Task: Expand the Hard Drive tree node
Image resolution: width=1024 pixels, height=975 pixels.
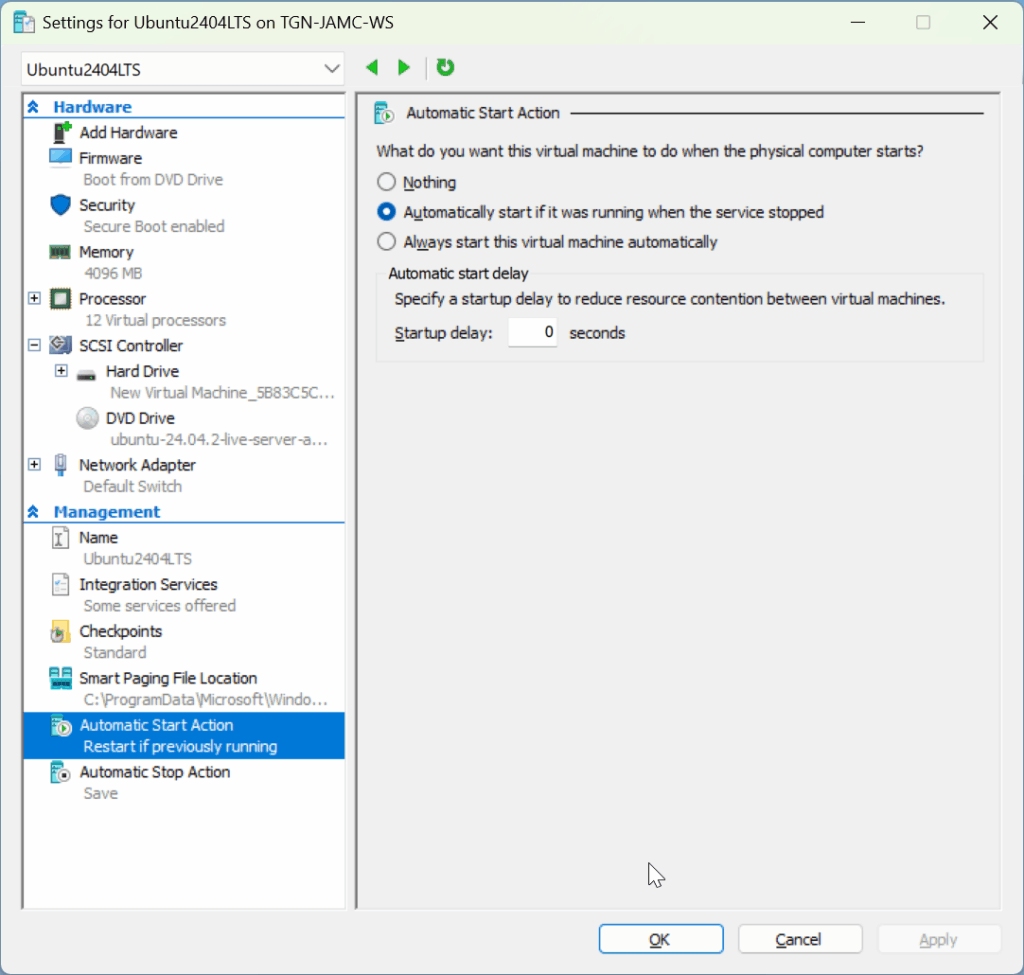Action: 61,371
